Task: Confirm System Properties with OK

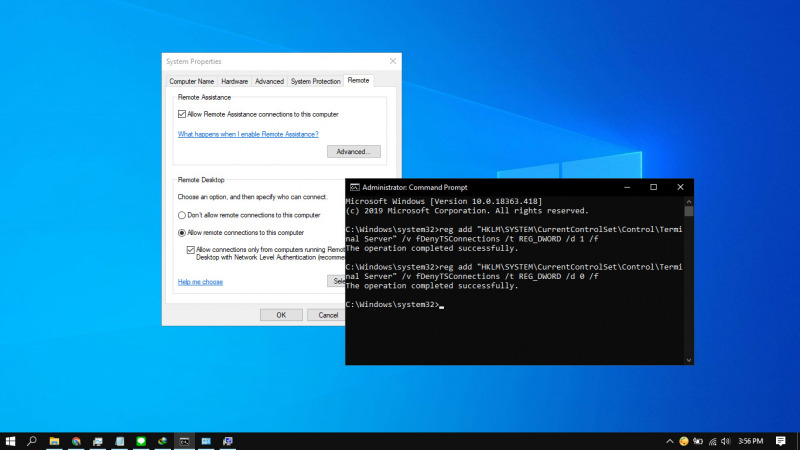Action: tap(281, 315)
